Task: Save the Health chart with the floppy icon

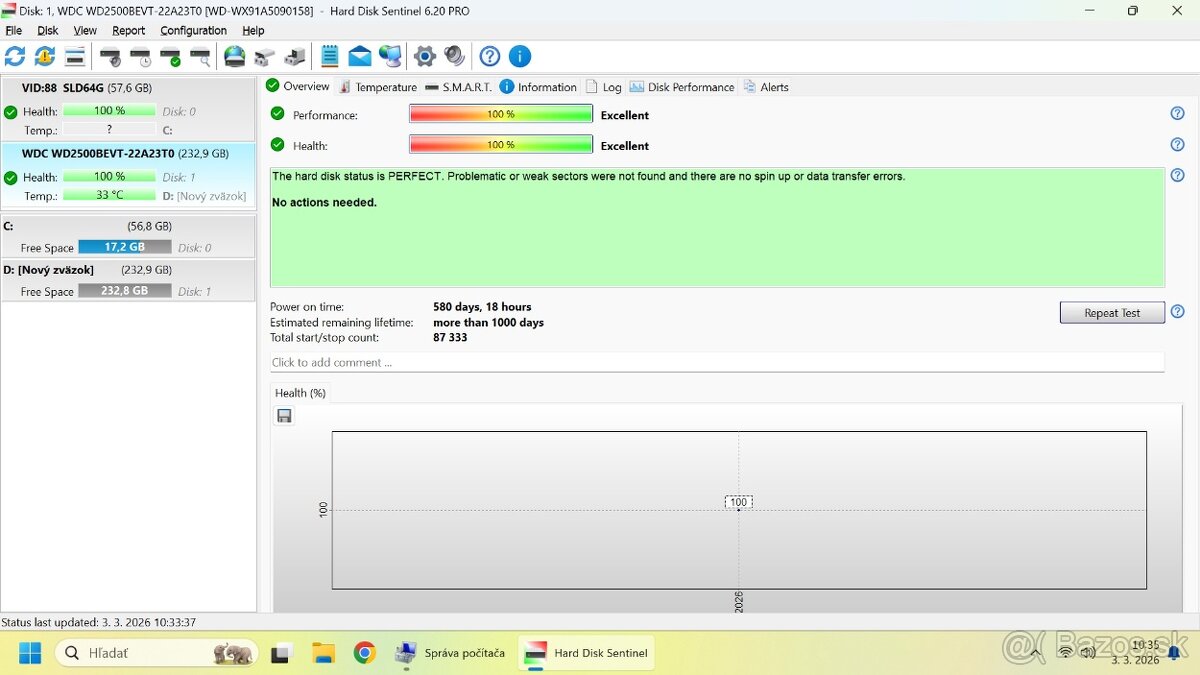Action: [284, 415]
